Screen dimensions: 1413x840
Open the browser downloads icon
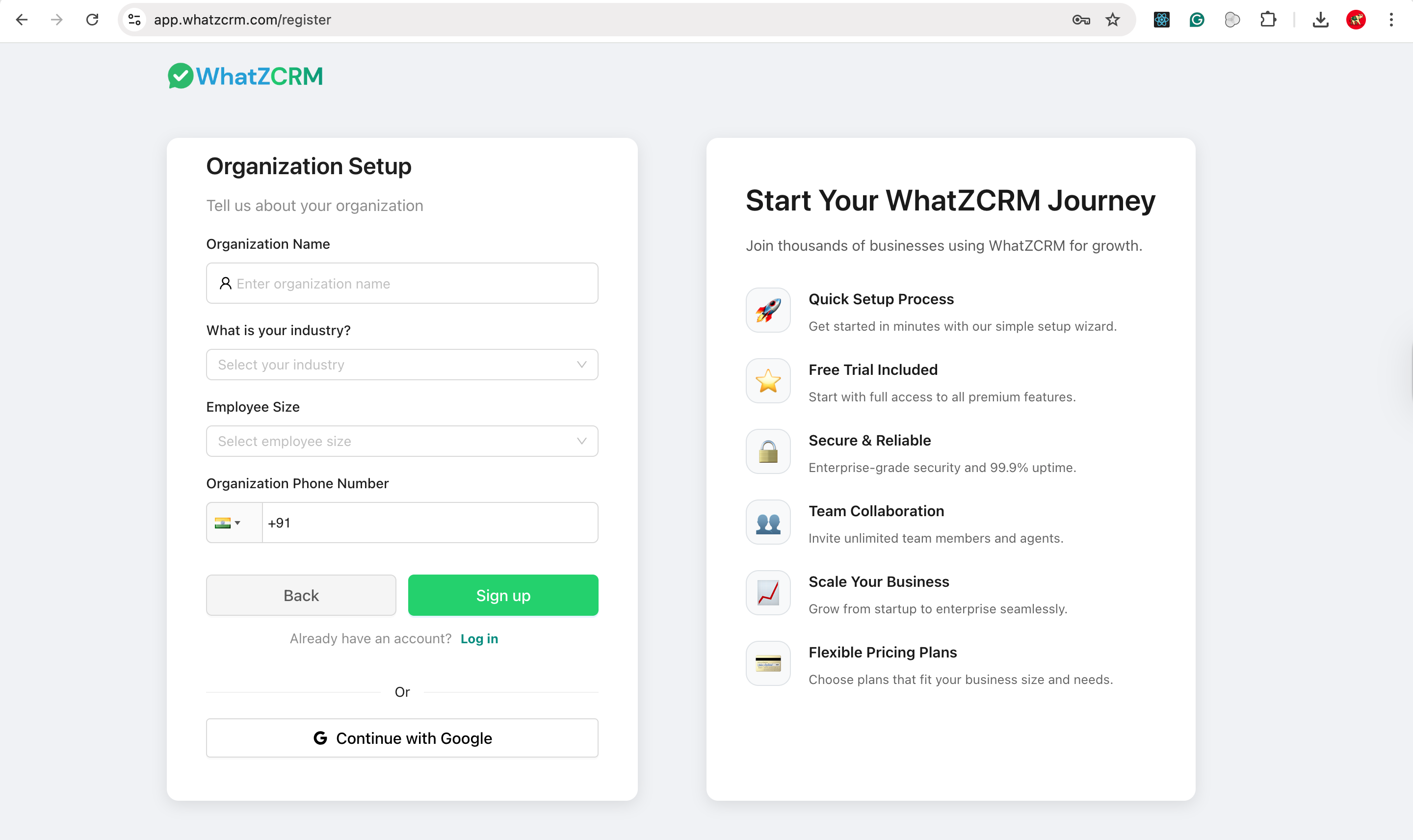tap(1320, 20)
